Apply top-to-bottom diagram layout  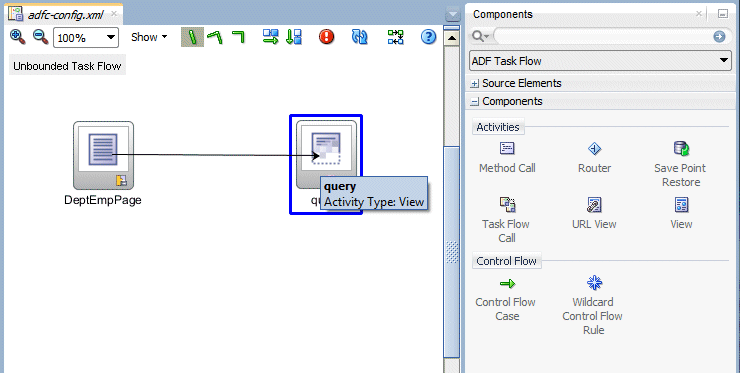click(x=294, y=37)
